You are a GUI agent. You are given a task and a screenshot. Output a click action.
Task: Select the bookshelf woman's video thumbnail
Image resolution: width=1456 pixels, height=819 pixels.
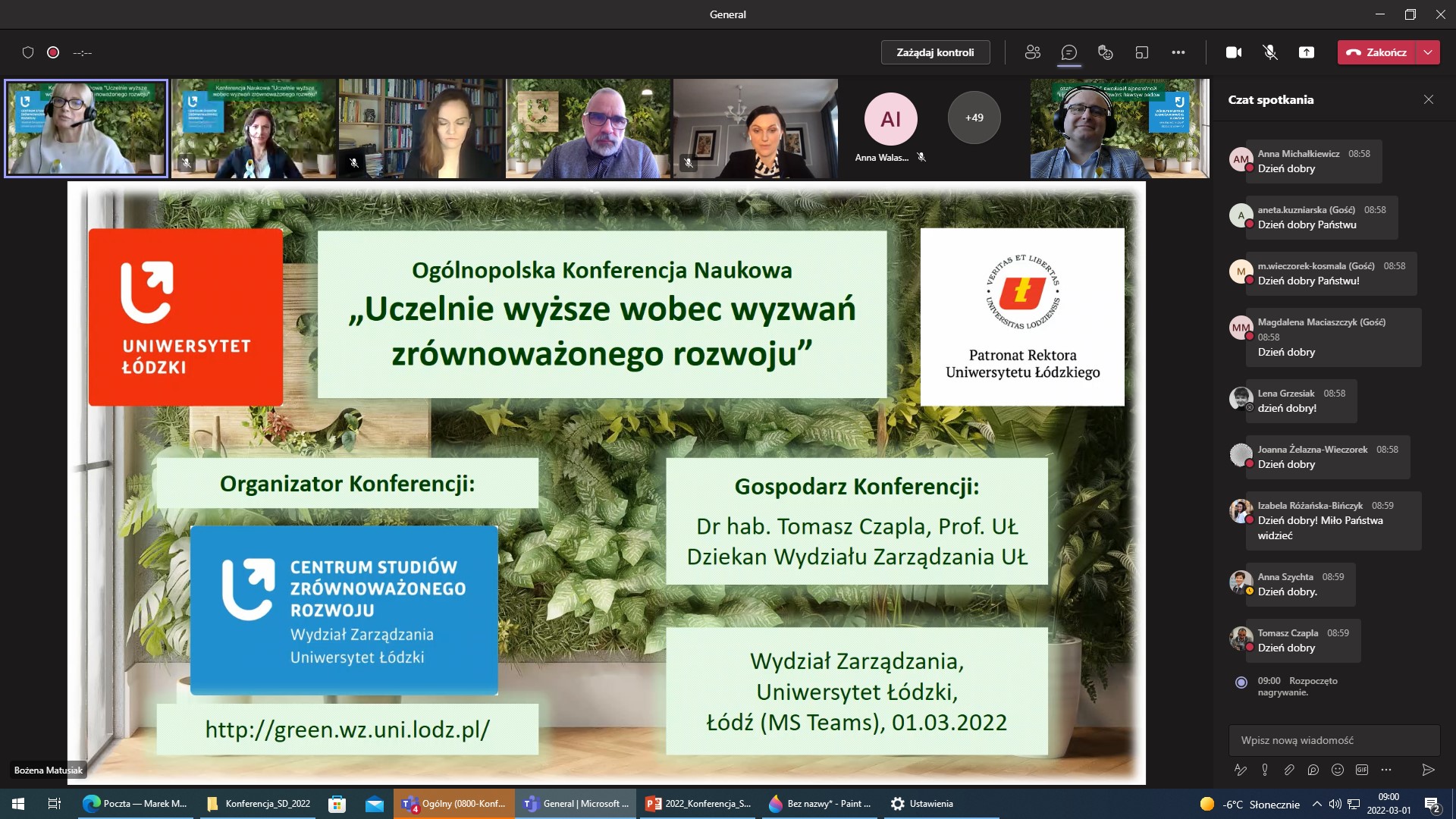point(421,128)
